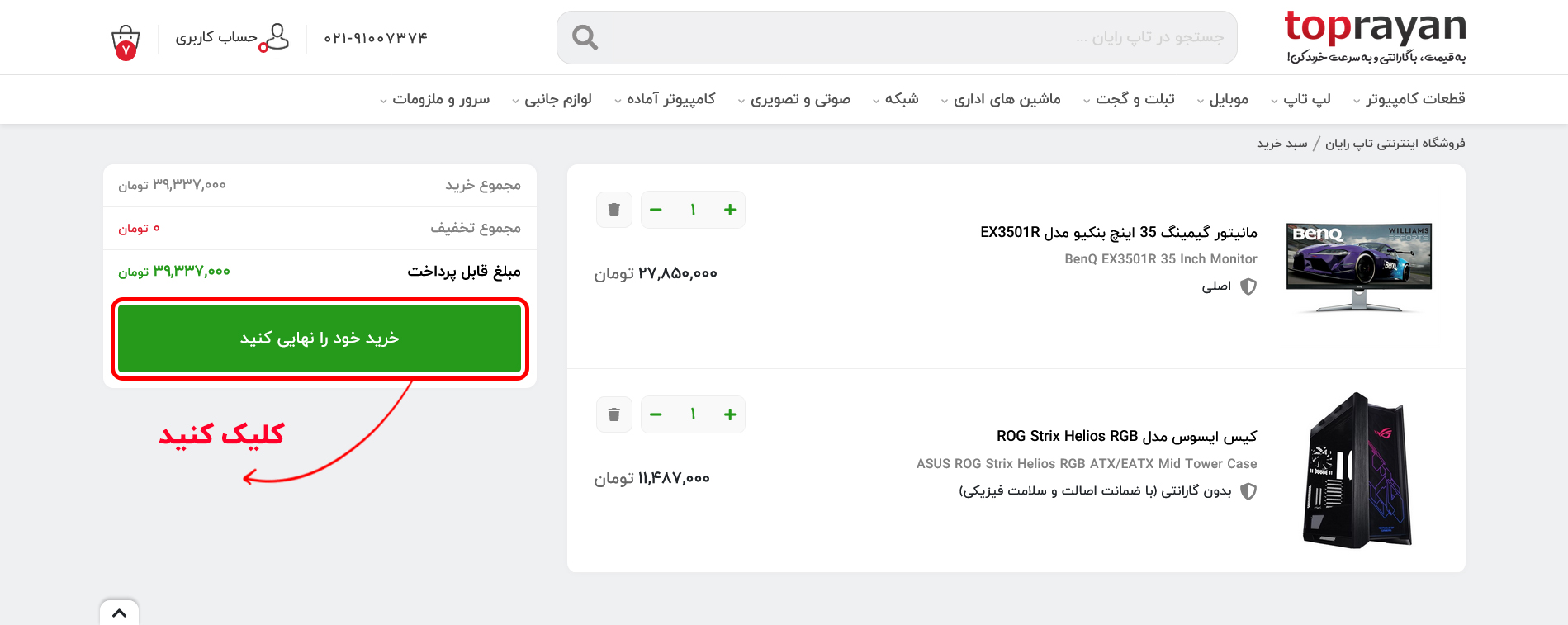
Task: Click BenQ EX3501R 35 Inch Monitor subtitle
Action: (1161, 259)
